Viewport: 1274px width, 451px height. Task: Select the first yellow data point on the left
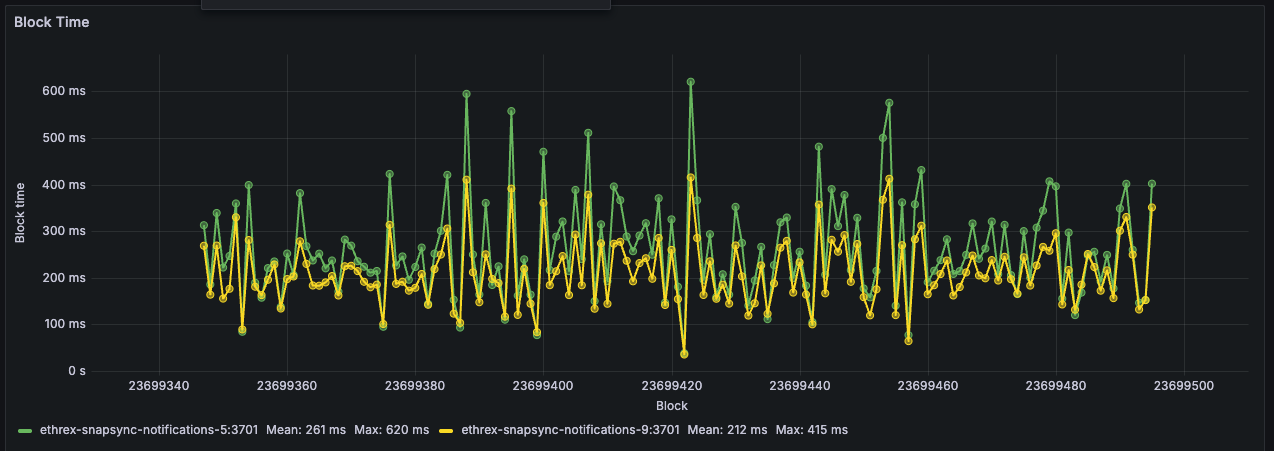pyautogui.click(x=204, y=246)
